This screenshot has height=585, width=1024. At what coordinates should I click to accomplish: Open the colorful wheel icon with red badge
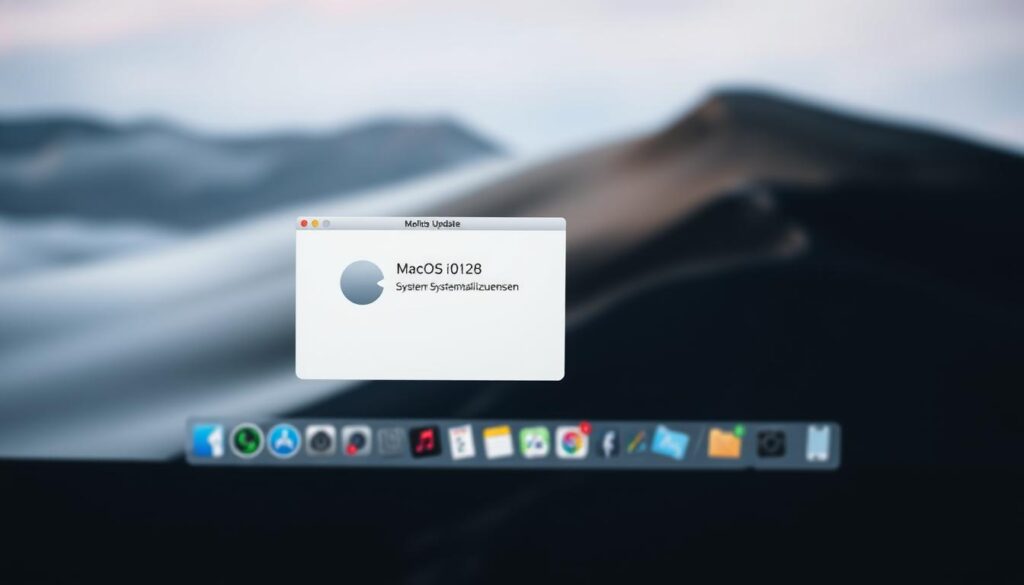pyautogui.click(x=572, y=442)
